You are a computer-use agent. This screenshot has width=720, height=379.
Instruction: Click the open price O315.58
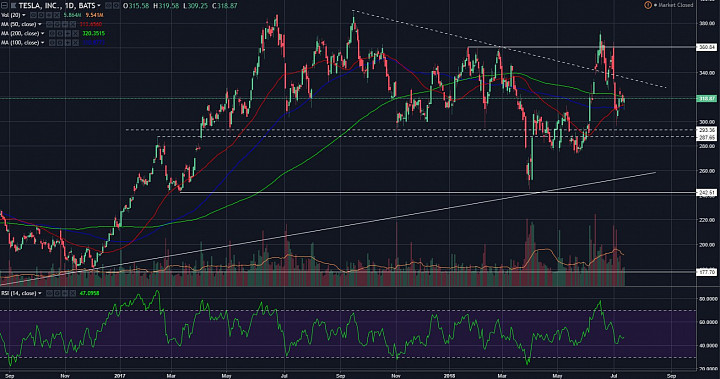click(x=136, y=6)
